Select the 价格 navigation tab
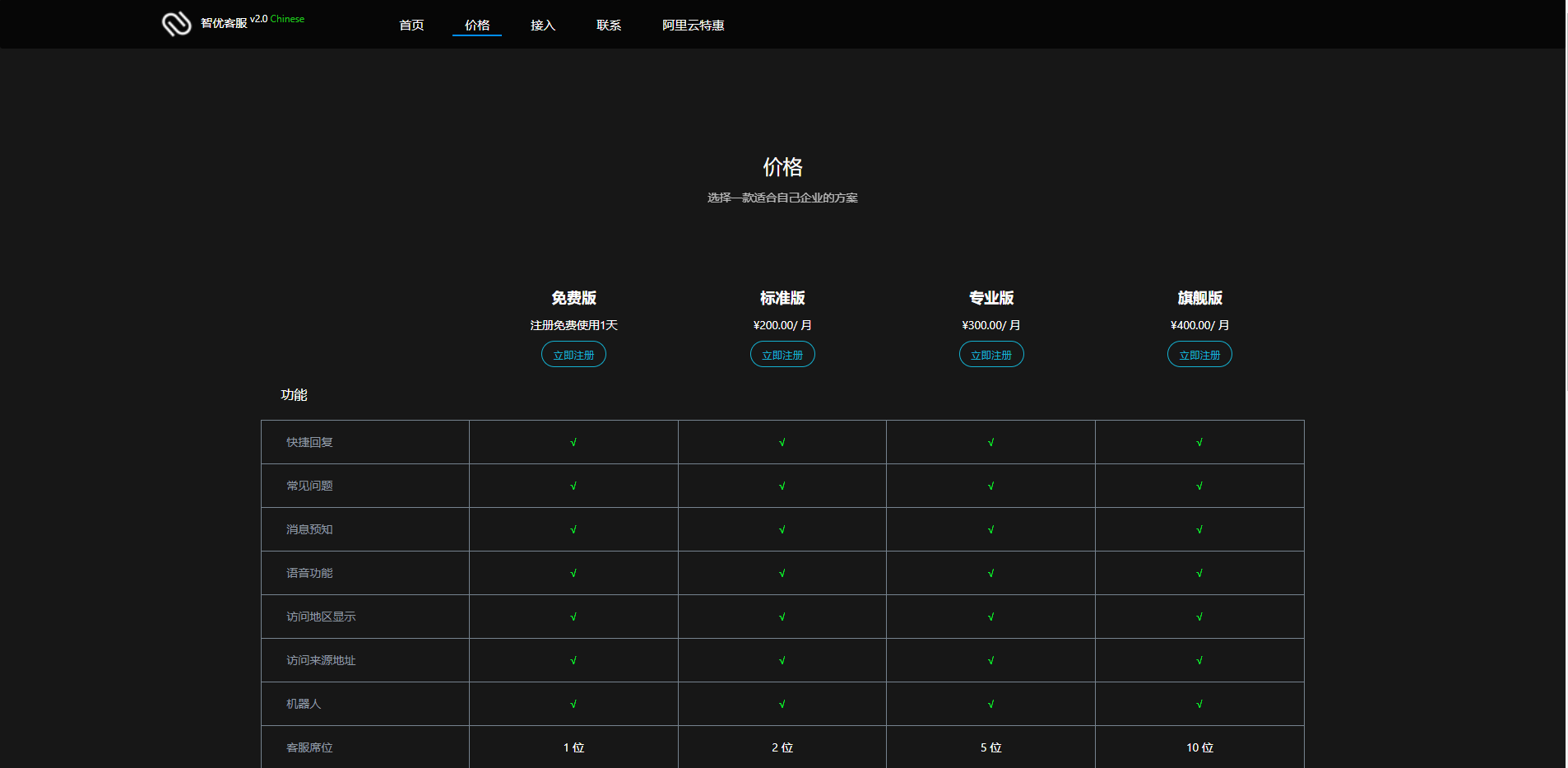This screenshot has width=1568, height=768. tap(477, 26)
